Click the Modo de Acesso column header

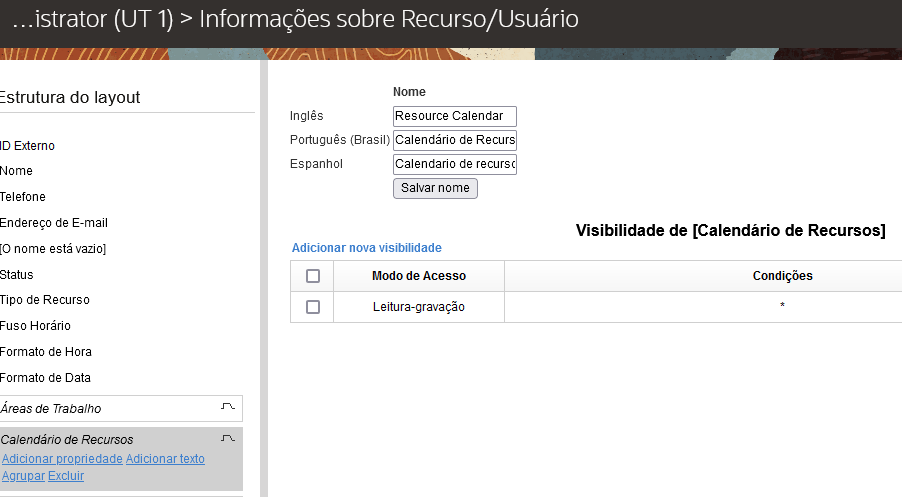419,276
